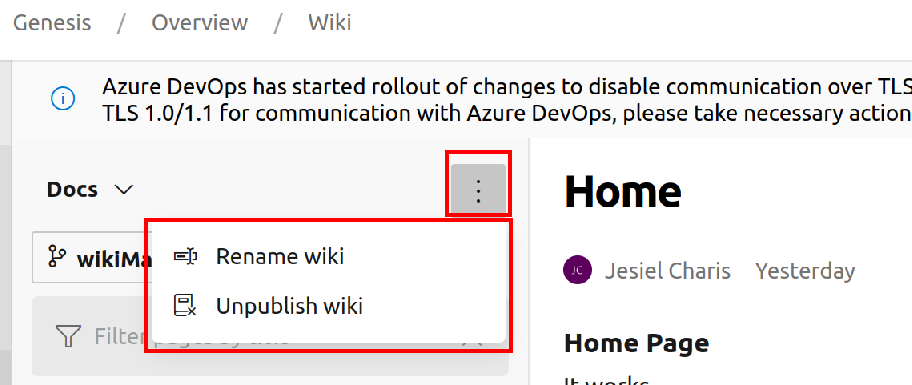Click the Home page title heading

(623, 191)
